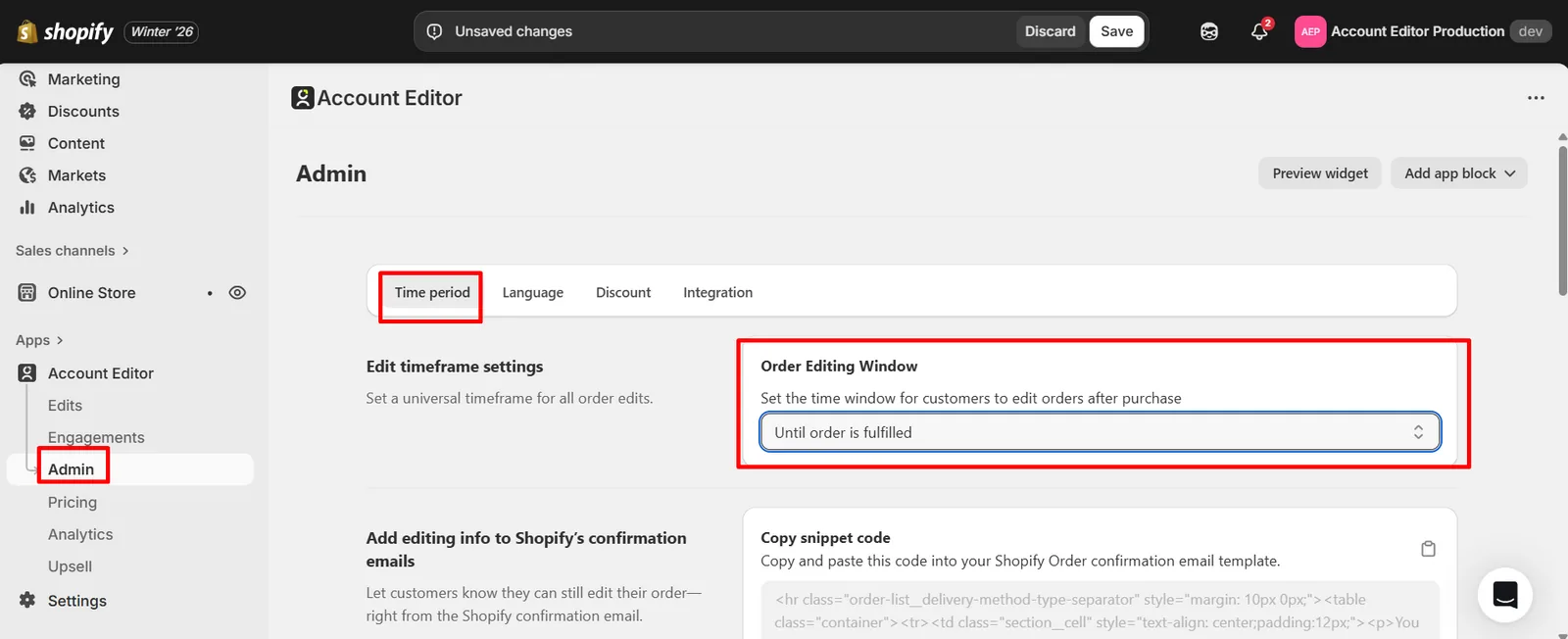Click the Copy snippet code heading
The height and width of the screenshot is (639, 1568).
point(825,538)
